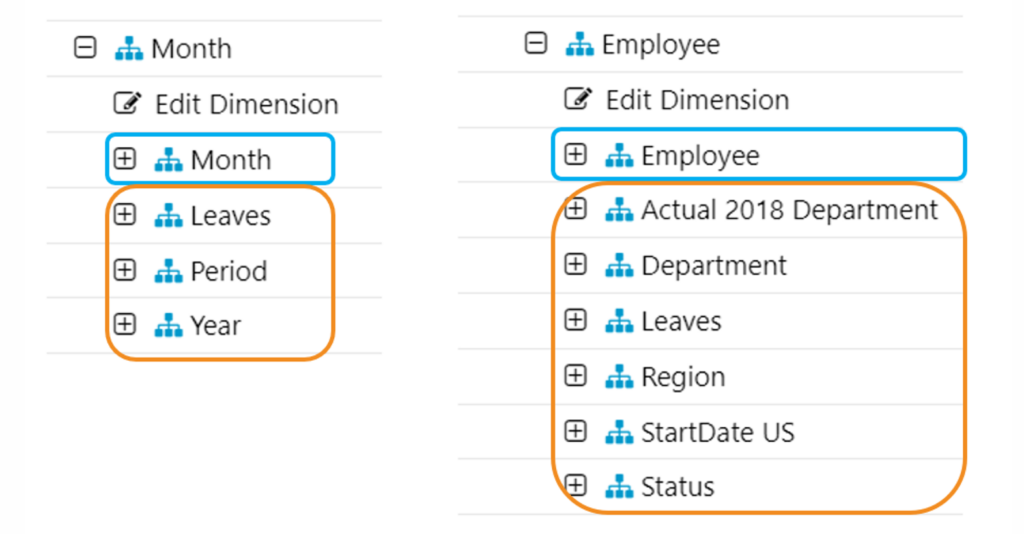Expand the Year hierarchy plus box
Screen dimensions: 1024x534
click(125, 325)
